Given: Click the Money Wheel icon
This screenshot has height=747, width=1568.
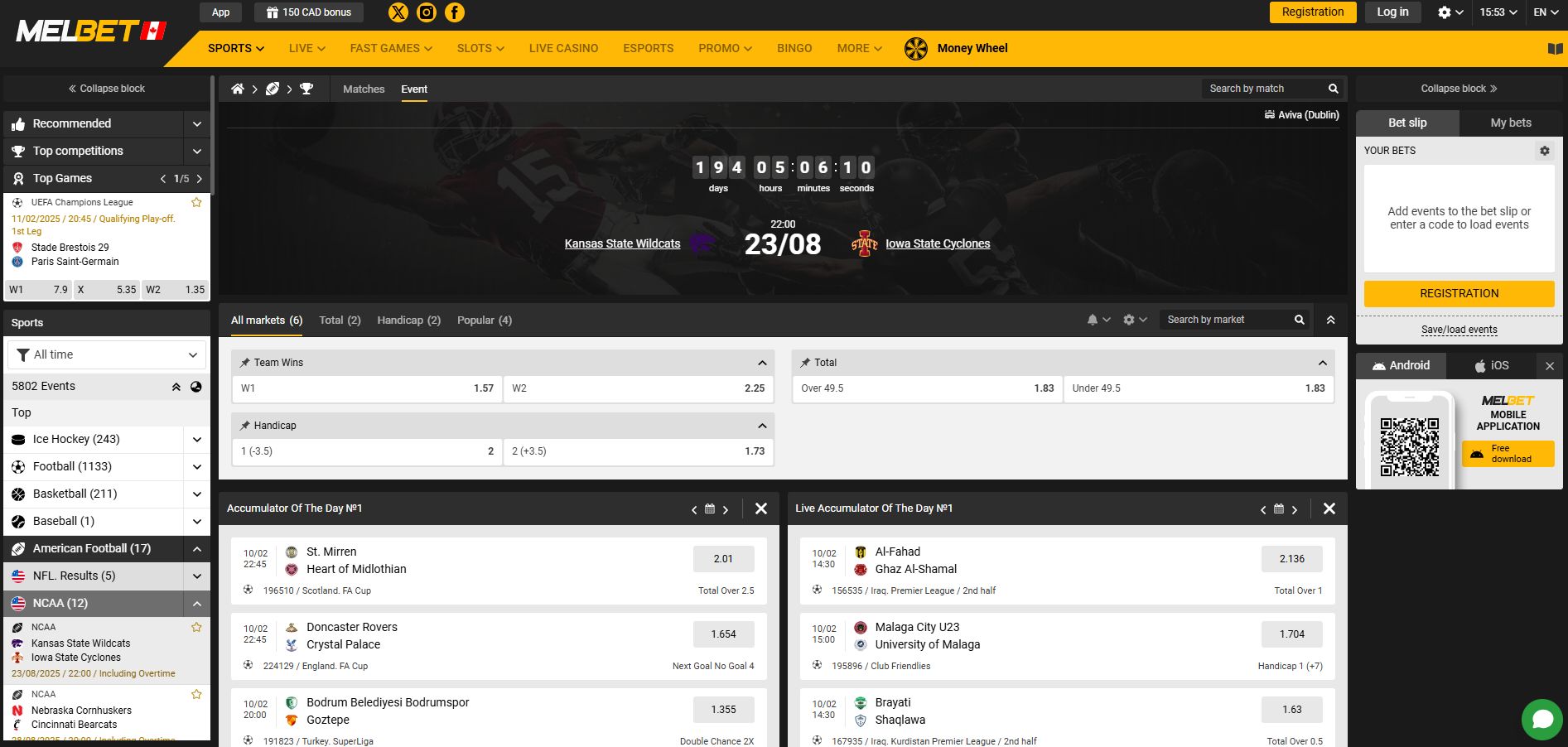Looking at the screenshot, I should [x=916, y=49].
